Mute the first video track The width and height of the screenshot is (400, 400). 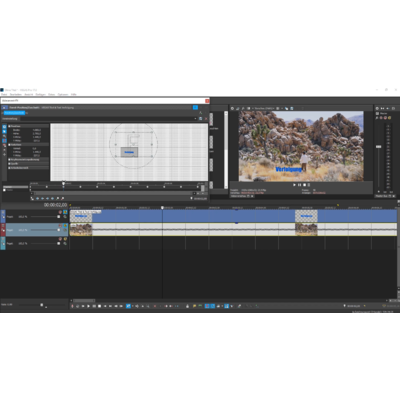[60, 212]
